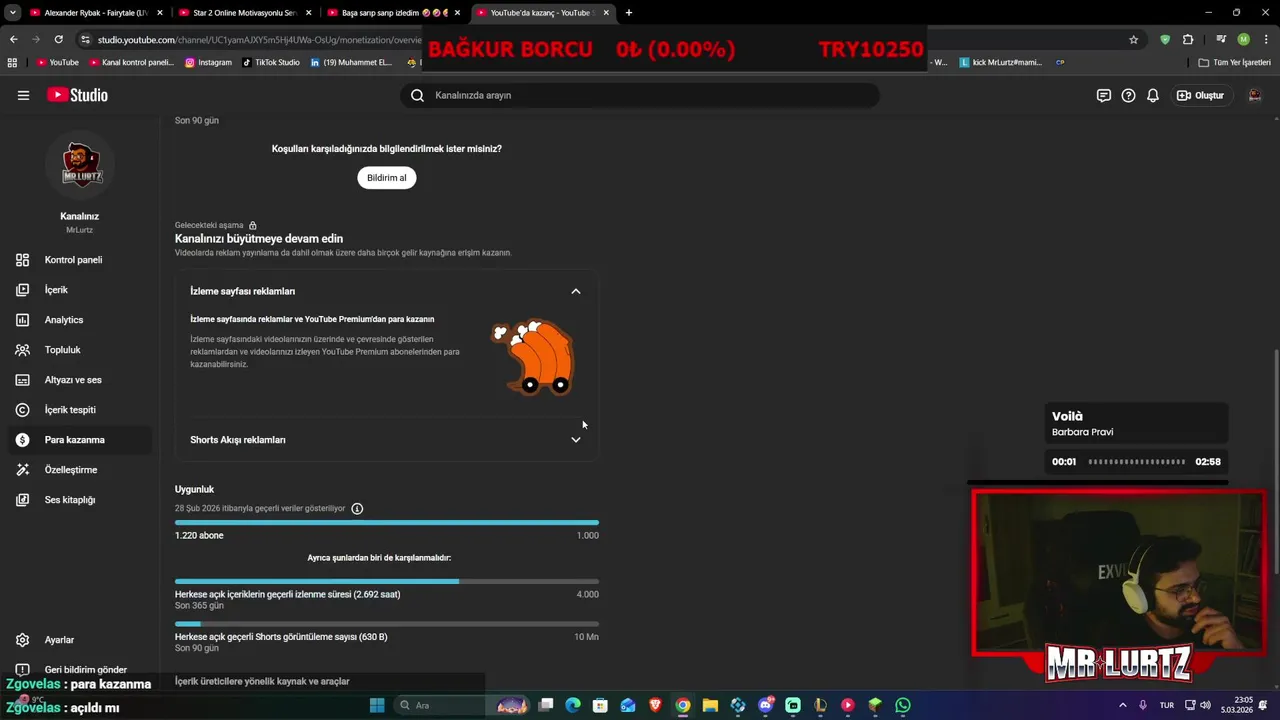Click the Bildirim al button
This screenshot has height=720, width=1280.
tap(387, 178)
